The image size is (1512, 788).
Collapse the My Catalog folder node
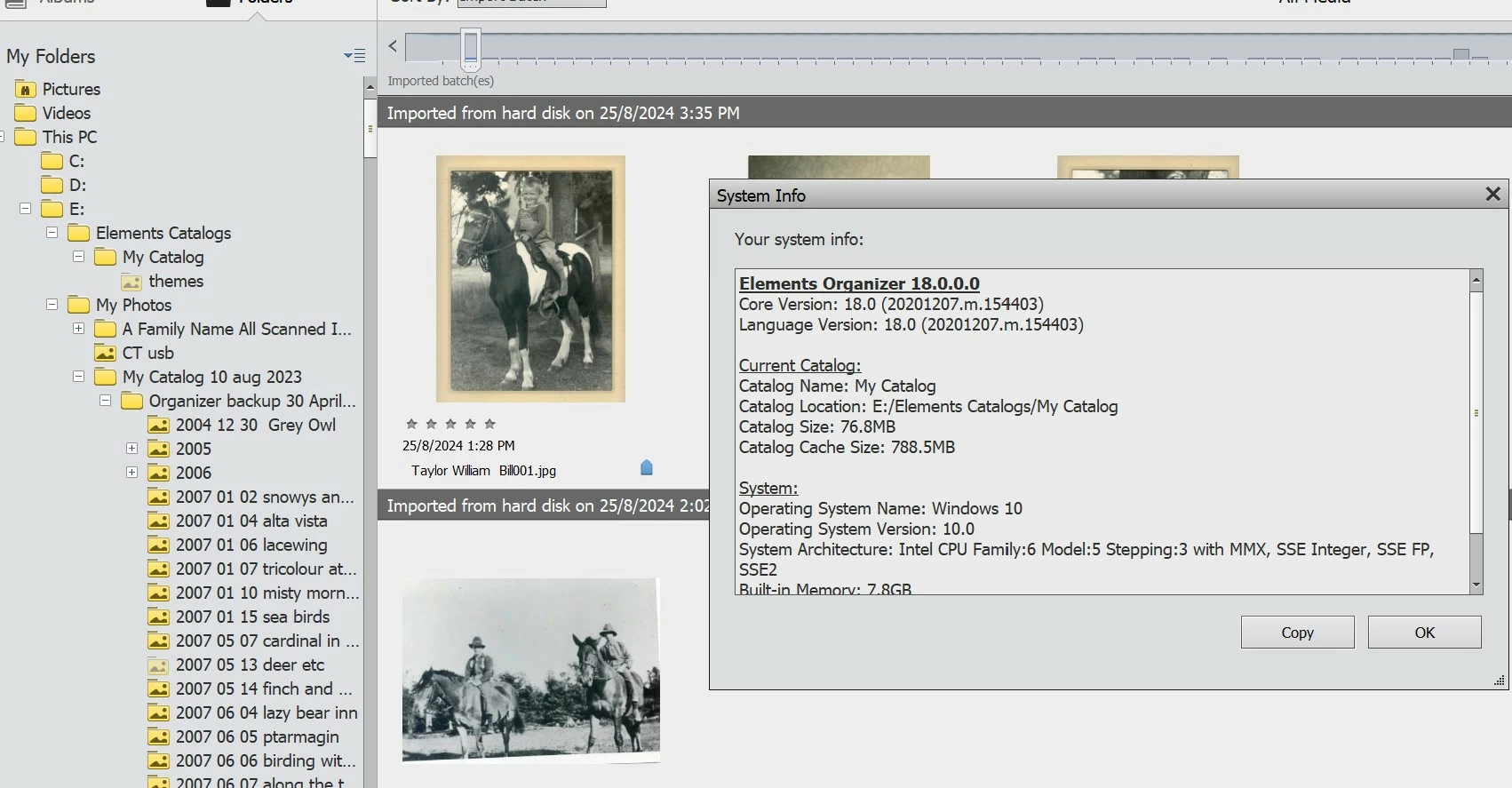78,256
